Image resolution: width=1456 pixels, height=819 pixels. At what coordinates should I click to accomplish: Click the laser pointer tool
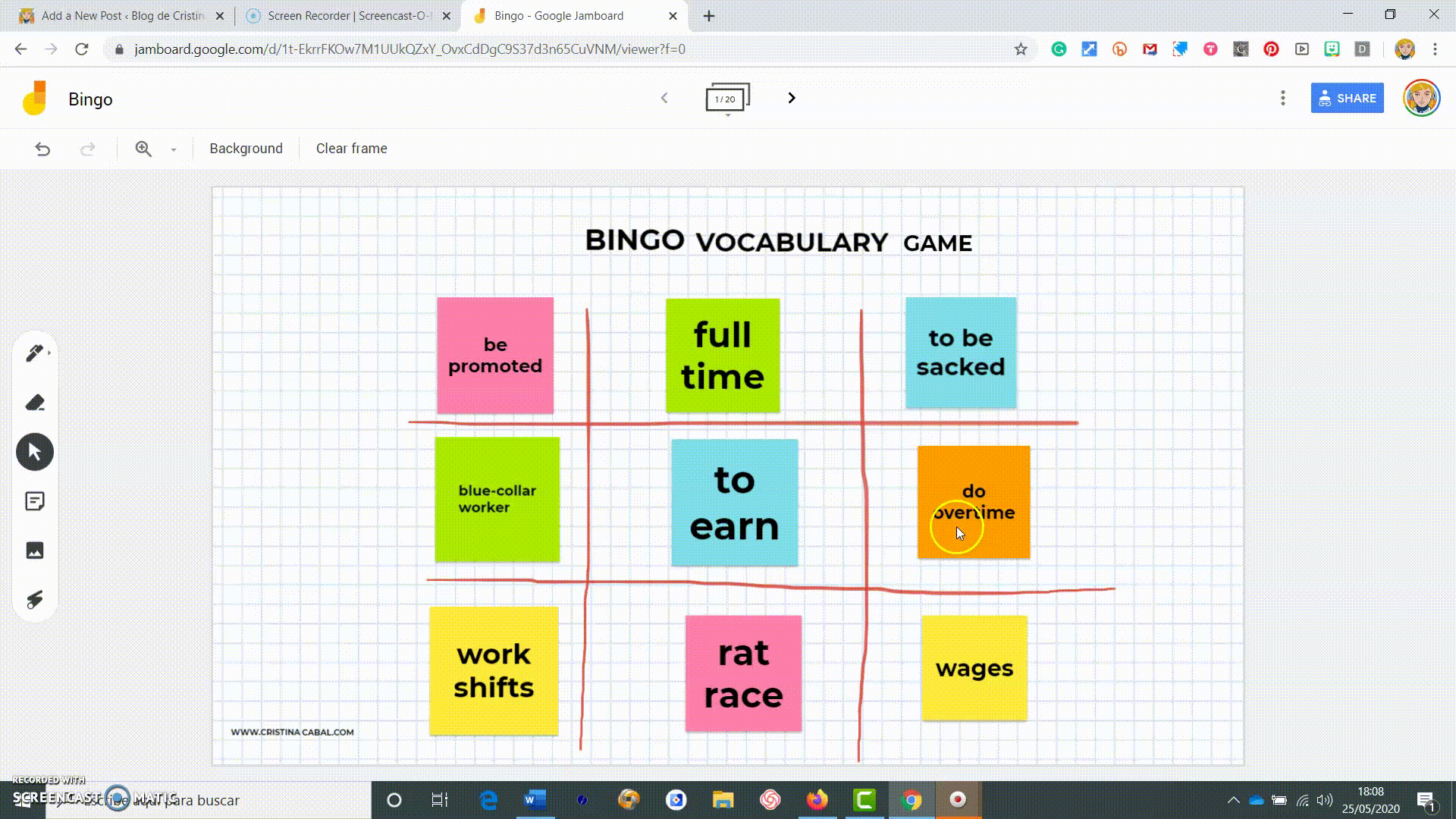click(x=35, y=600)
